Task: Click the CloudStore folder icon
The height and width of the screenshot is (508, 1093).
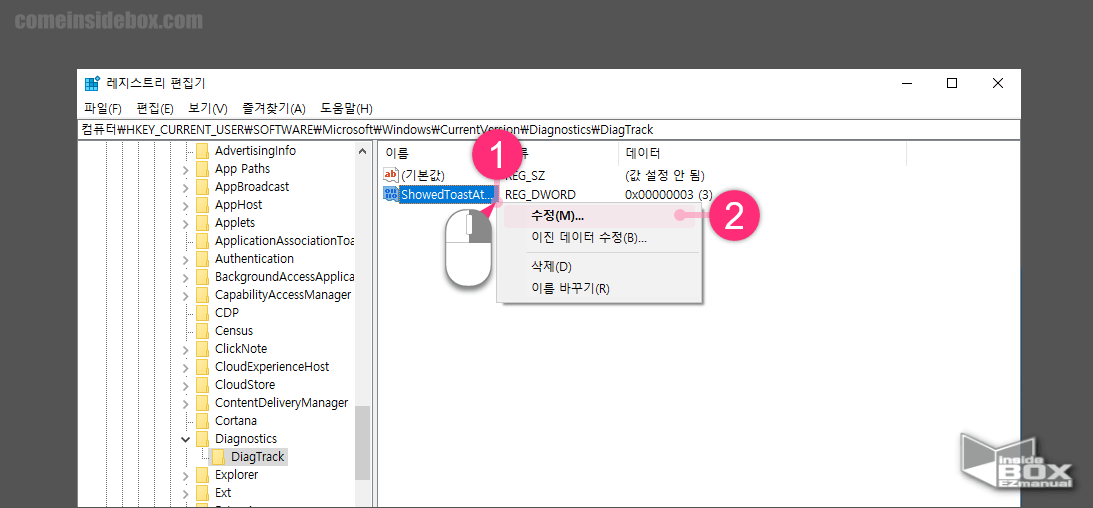Action: click(x=203, y=385)
